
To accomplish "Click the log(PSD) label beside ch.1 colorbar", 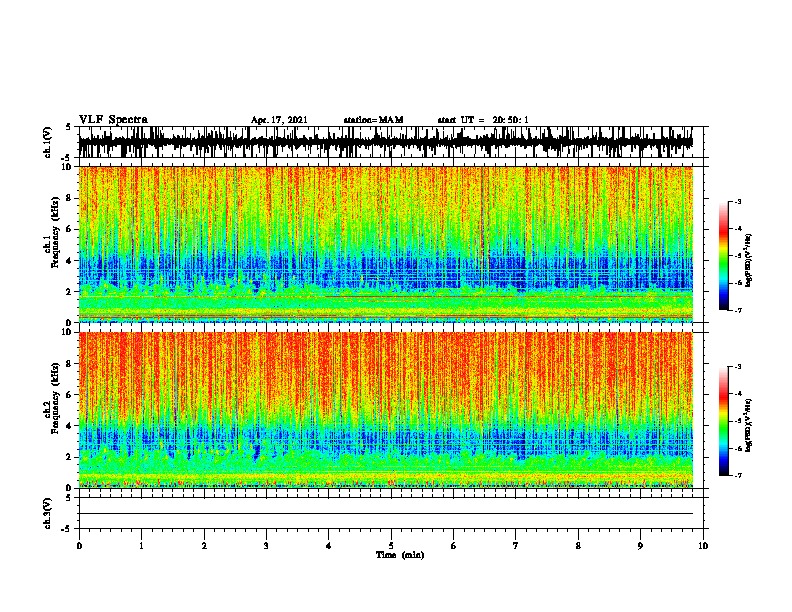I will tap(749, 261).
